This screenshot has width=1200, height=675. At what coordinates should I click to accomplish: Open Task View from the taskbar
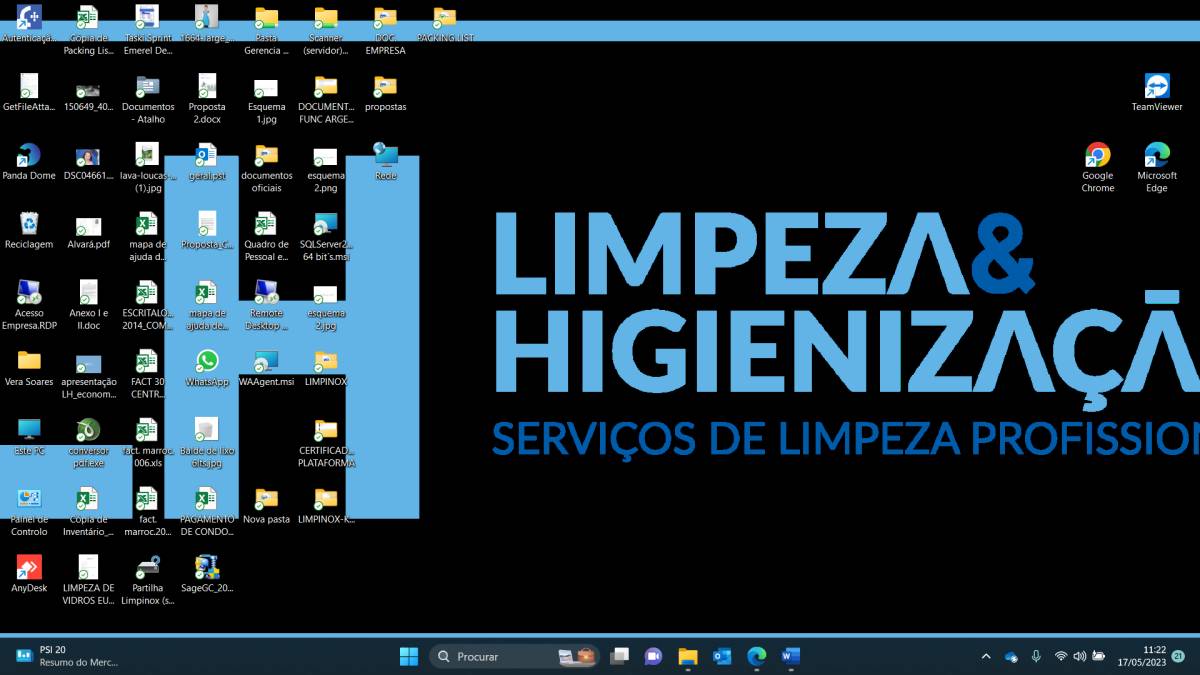[620, 656]
